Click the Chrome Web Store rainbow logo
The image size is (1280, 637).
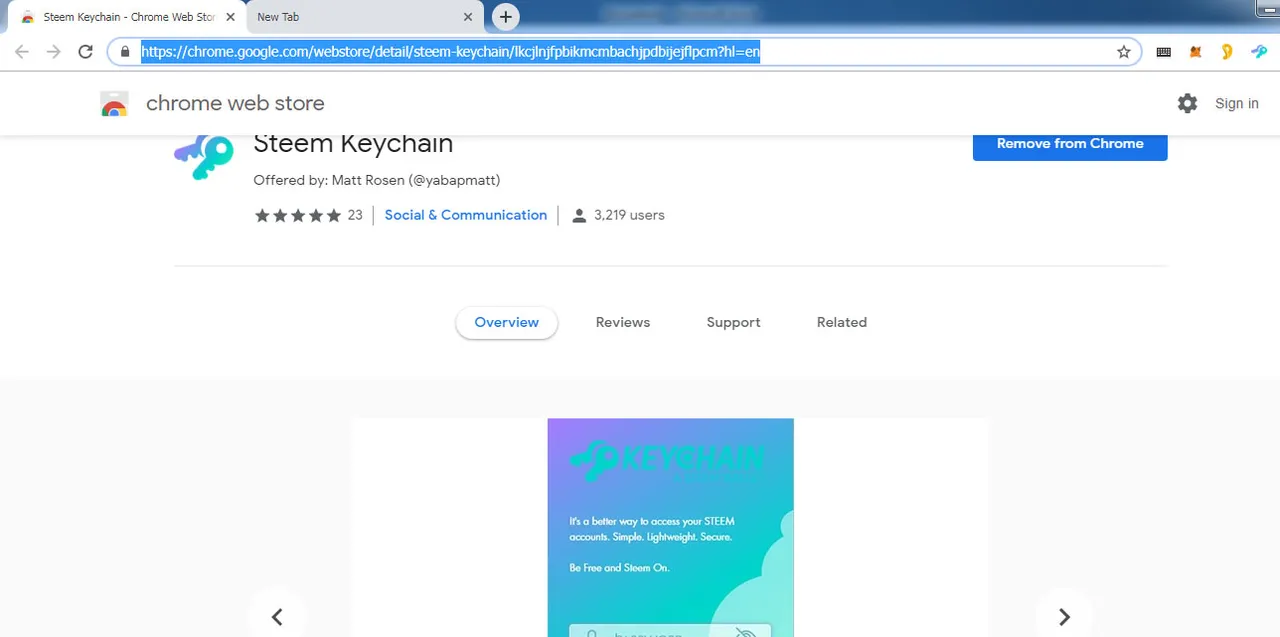pyautogui.click(x=114, y=104)
